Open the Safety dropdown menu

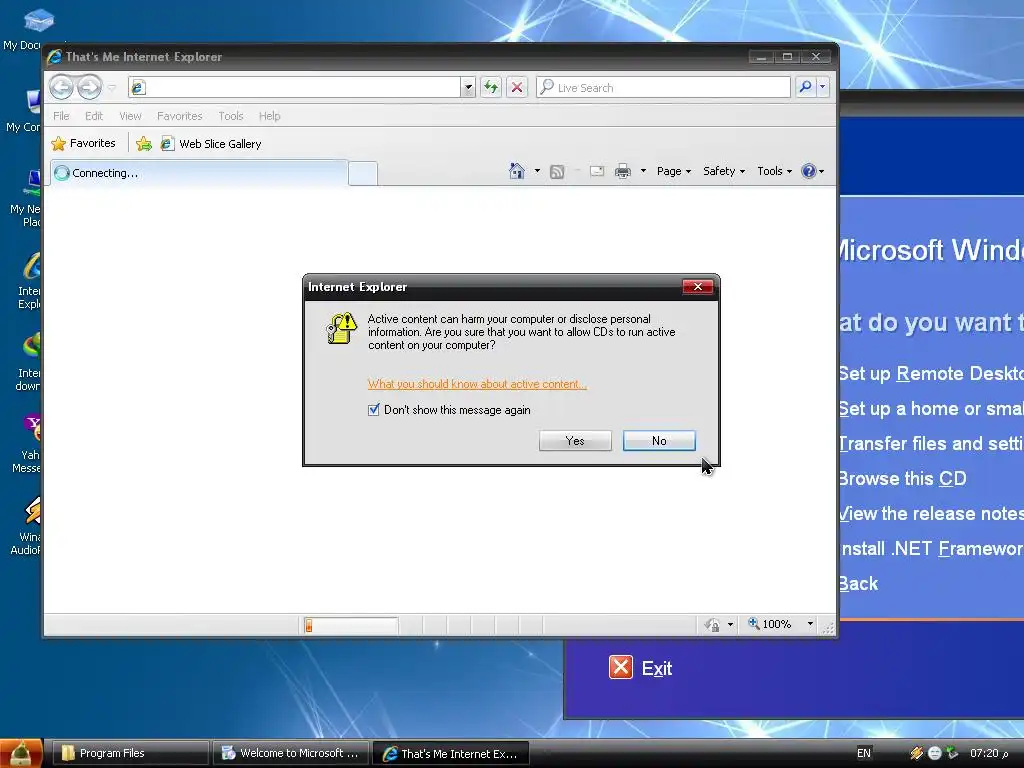click(x=724, y=171)
